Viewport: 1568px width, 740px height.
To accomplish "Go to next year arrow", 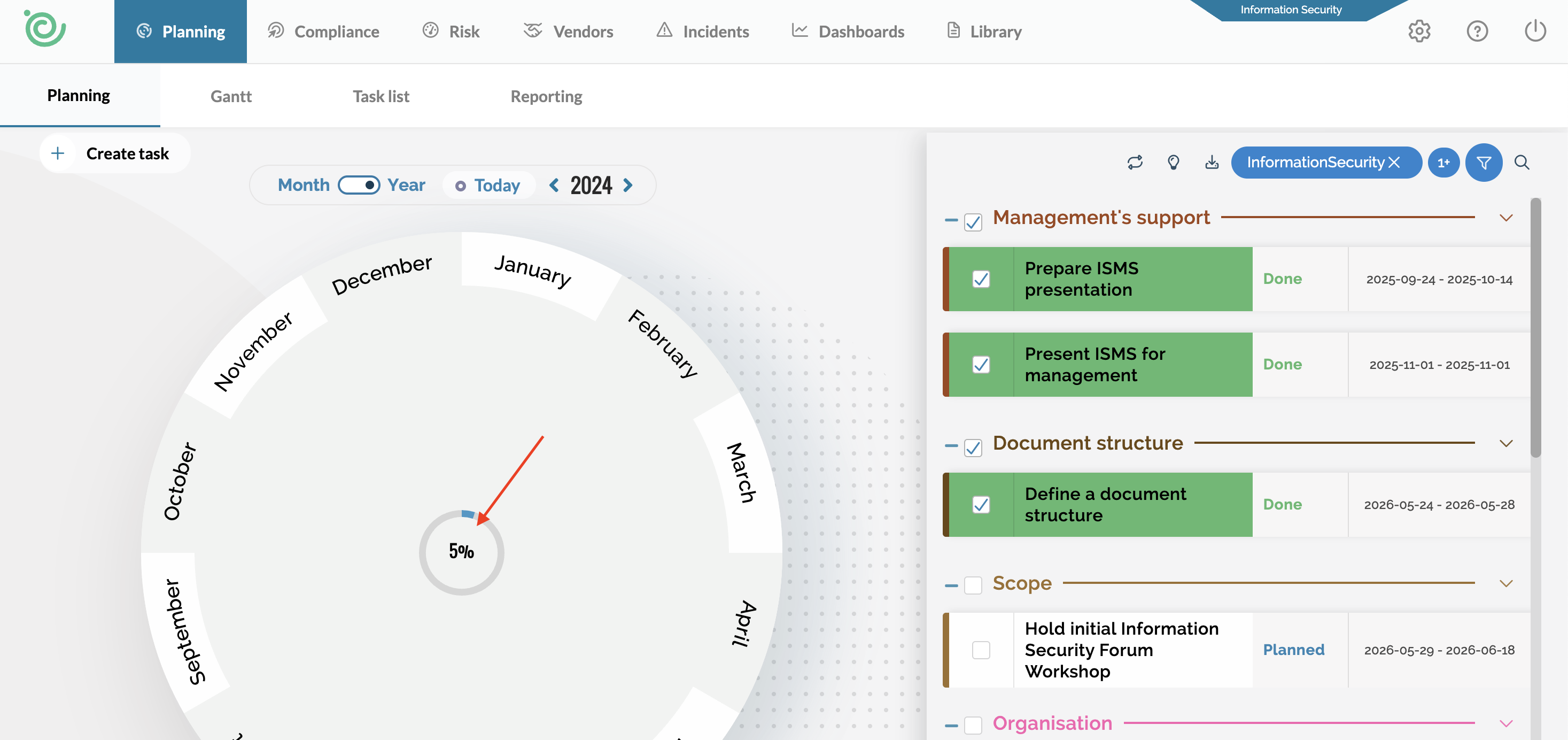I will 627,185.
